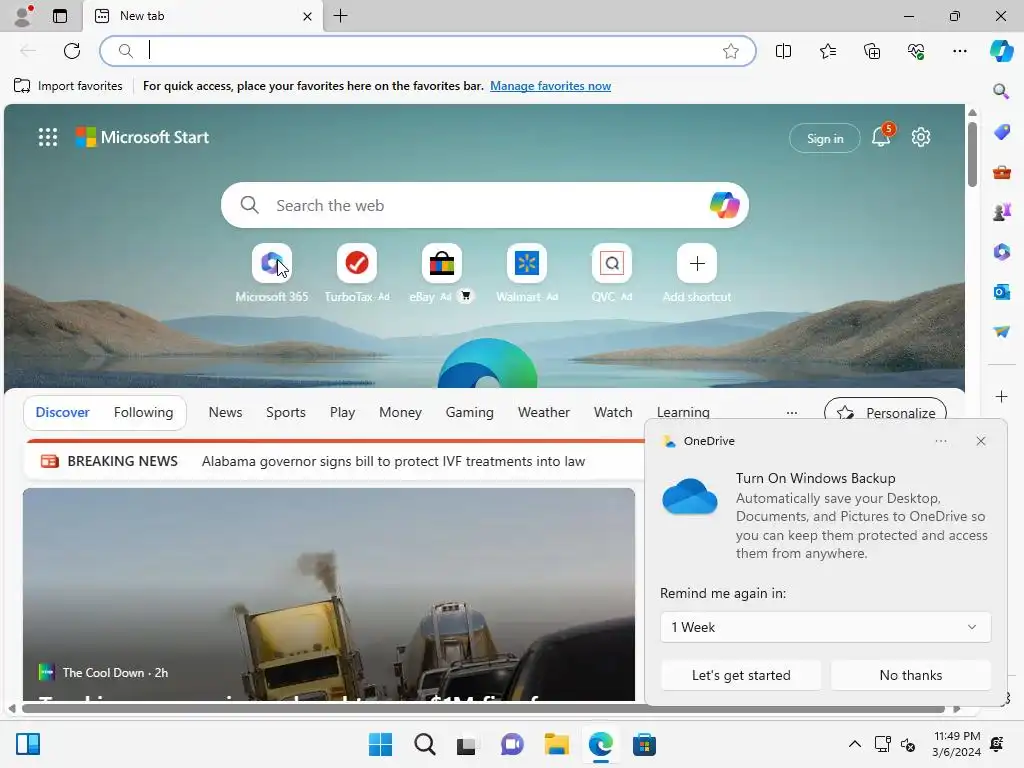This screenshot has height=768, width=1024.
Task: Open Browser essentials heart icon
Action: click(916, 51)
